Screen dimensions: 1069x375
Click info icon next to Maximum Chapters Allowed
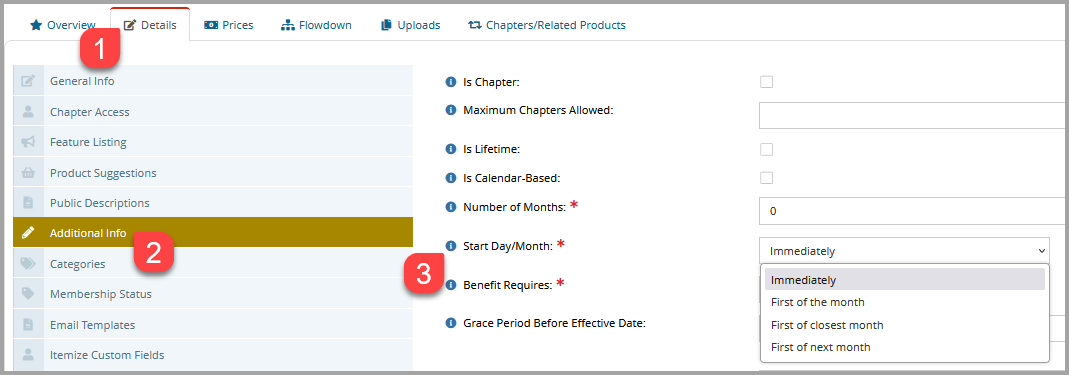click(x=450, y=110)
